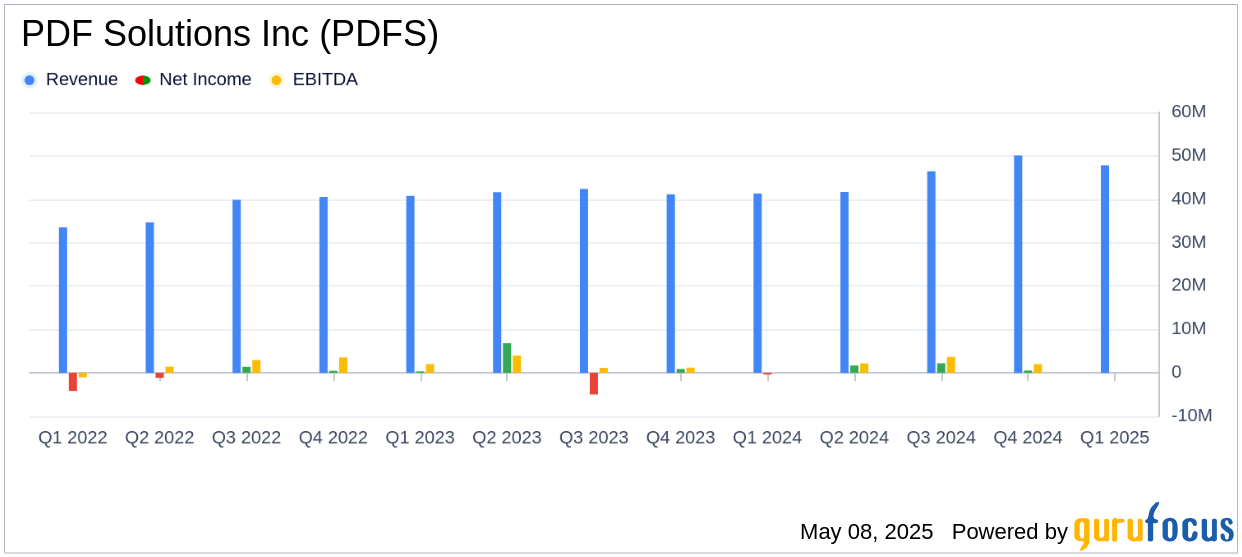Click the Q2 2024 revenue bar
Viewport: 1242px width, 557px height.
[845, 282]
